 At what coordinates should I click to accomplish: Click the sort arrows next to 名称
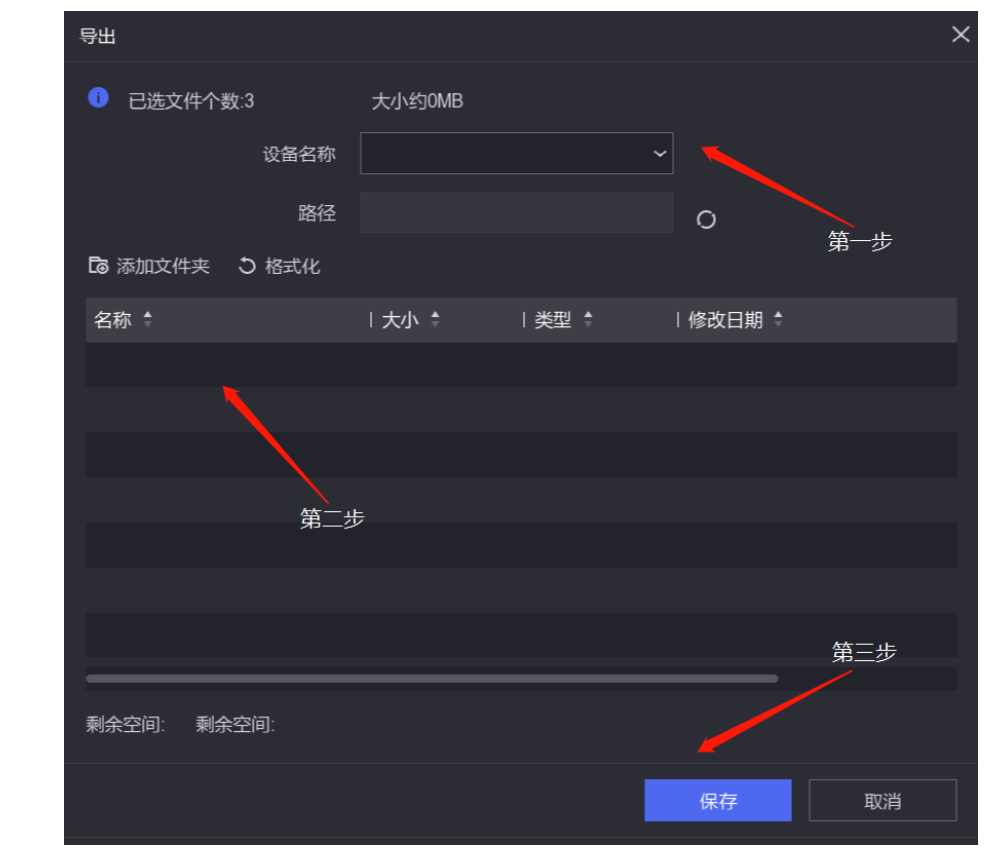pos(148,319)
